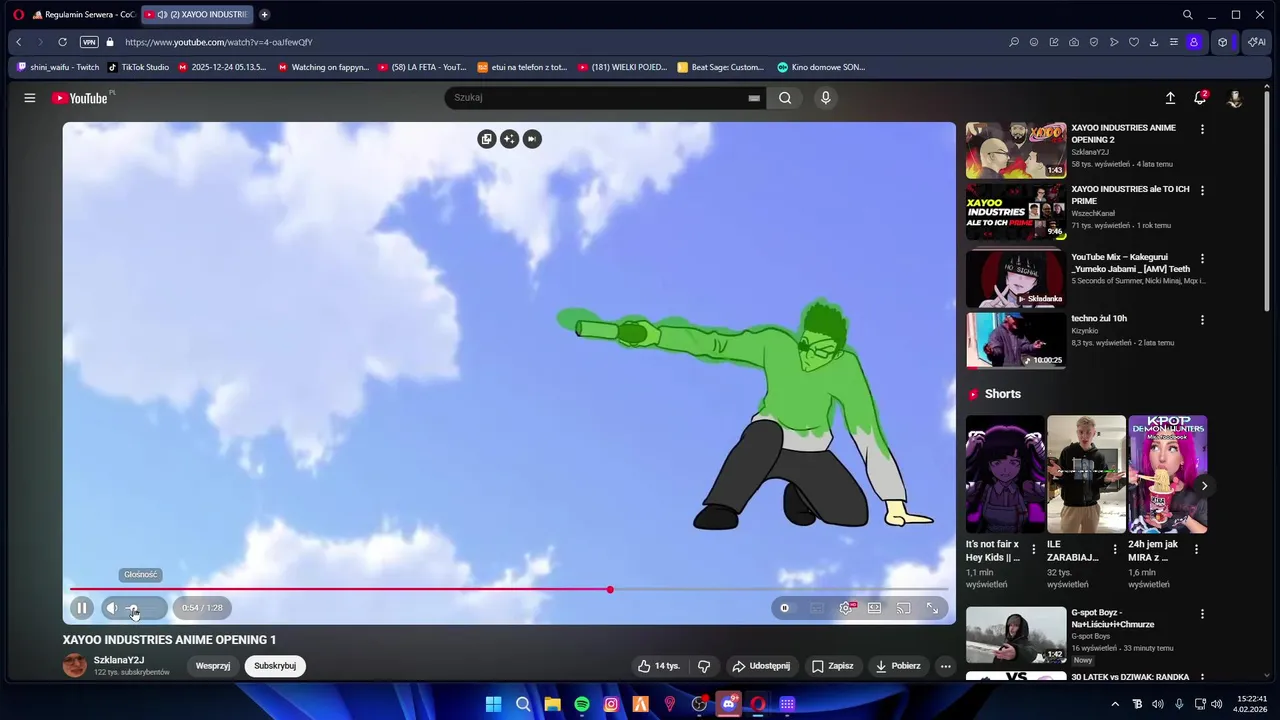Show hidden system tray icons
This screenshot has height=720, width=1280.
point(1115,704)
